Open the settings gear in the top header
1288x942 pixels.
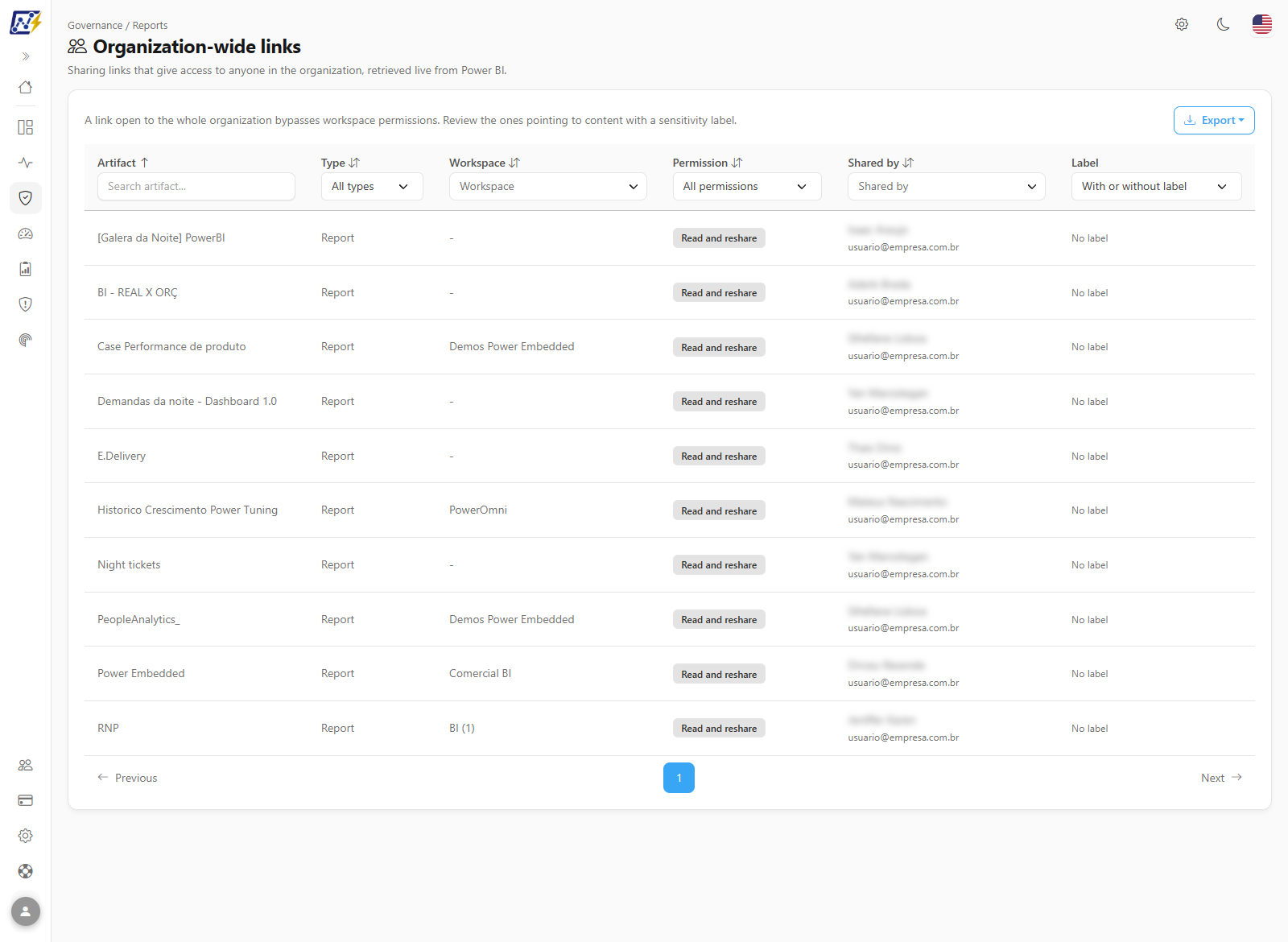[1182, 24]
